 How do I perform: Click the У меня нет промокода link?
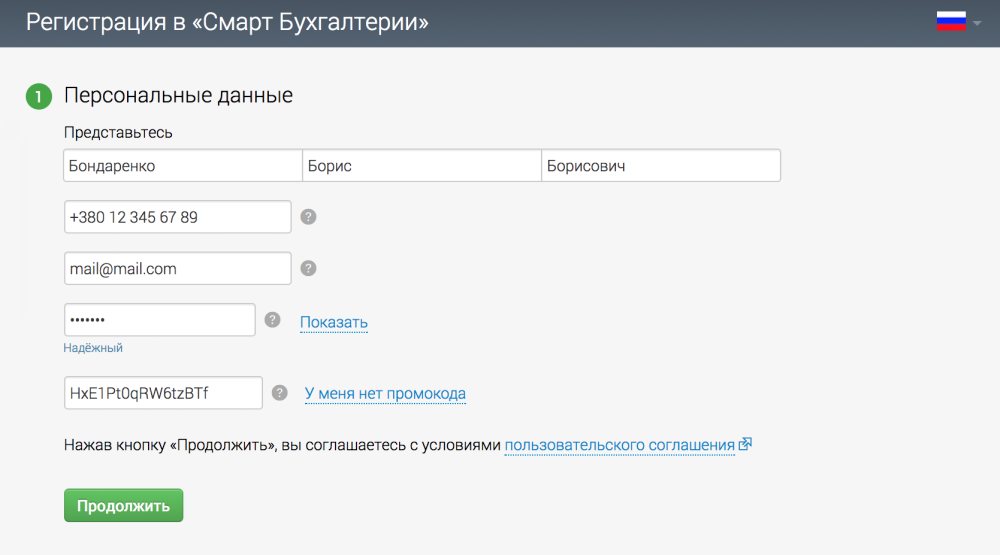point(385,394)
